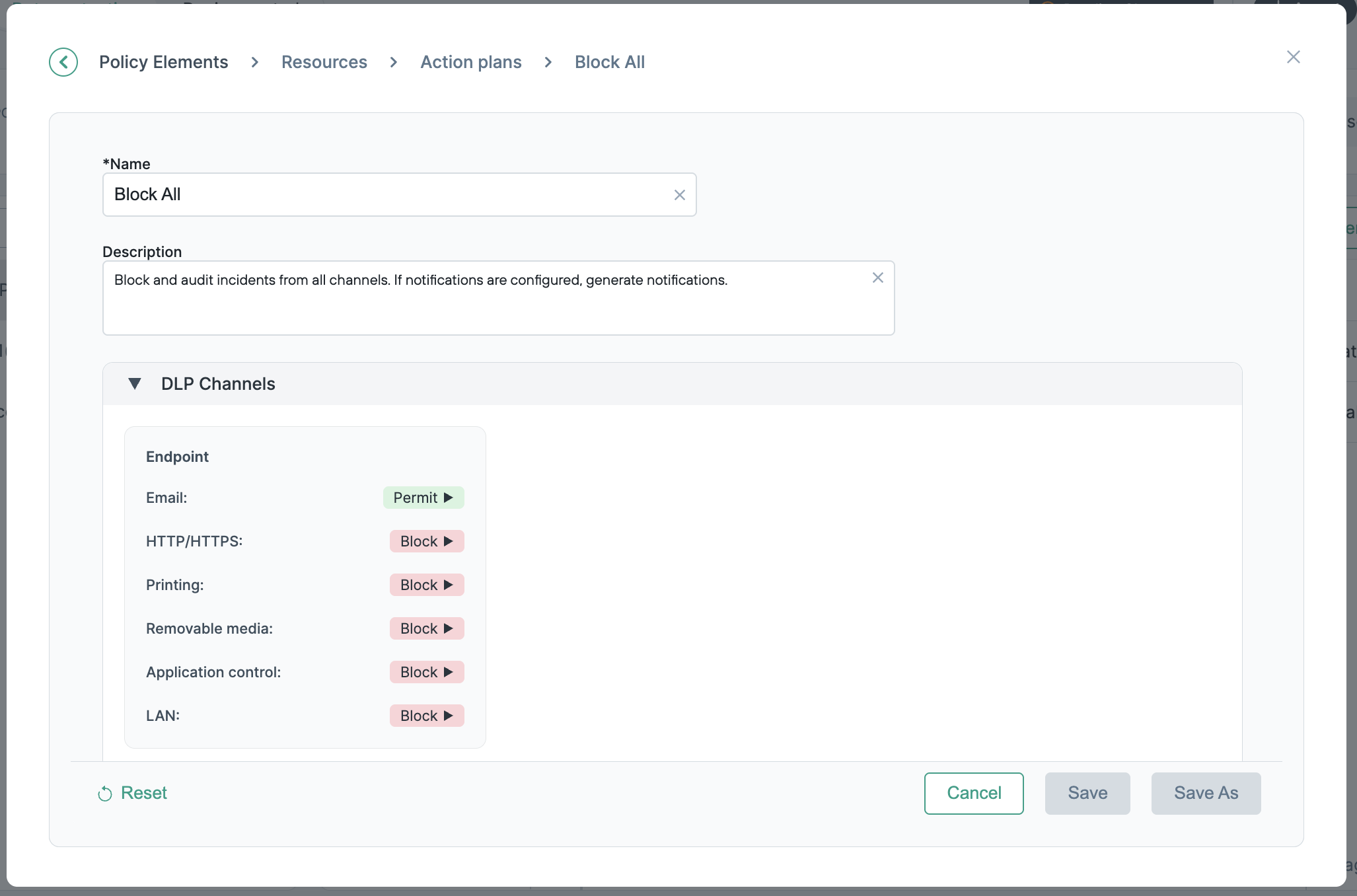Click the Save button
Viewport: 1357px width, 896px height.
1087,793
